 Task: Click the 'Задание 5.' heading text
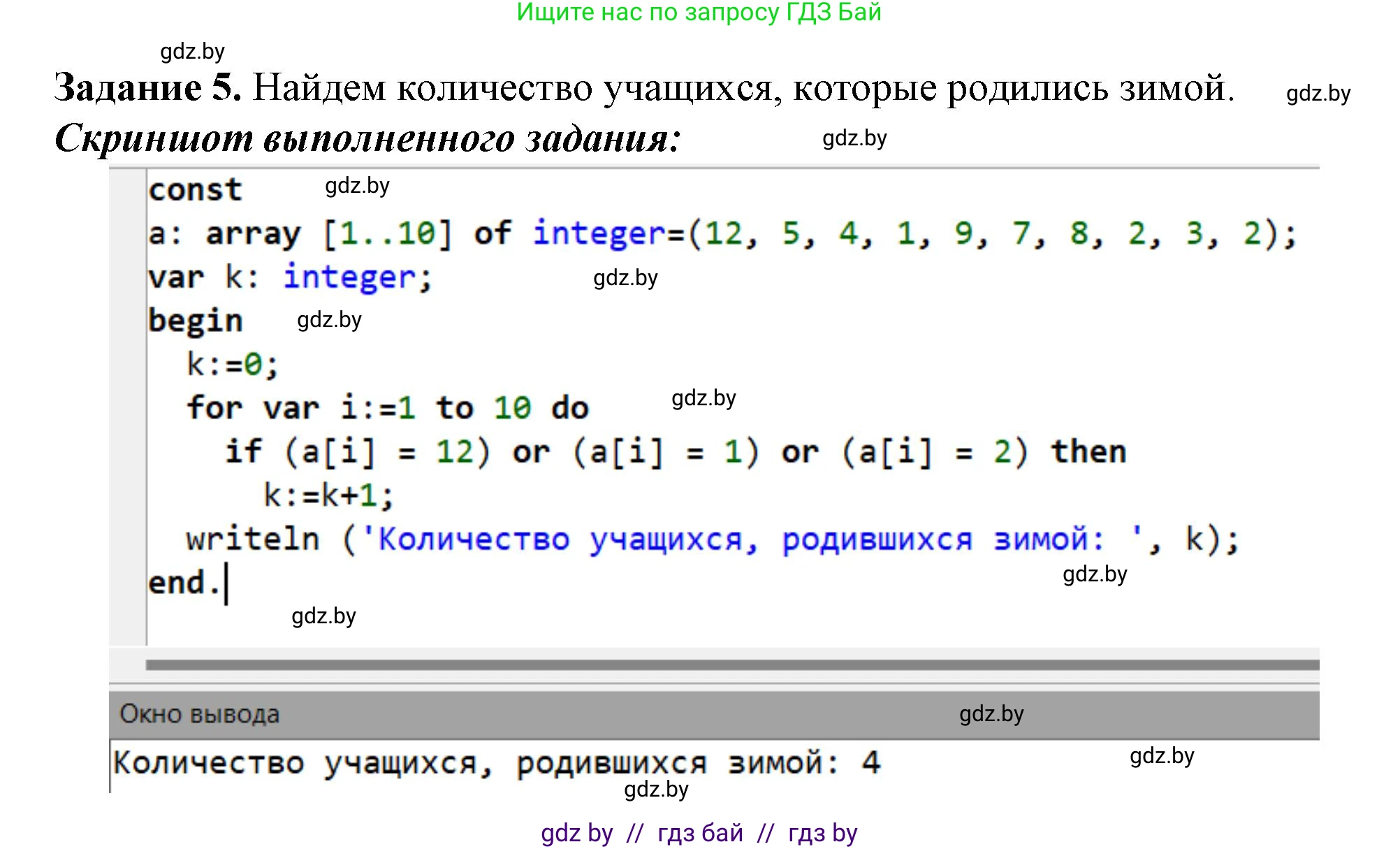(x=147, y=88)
